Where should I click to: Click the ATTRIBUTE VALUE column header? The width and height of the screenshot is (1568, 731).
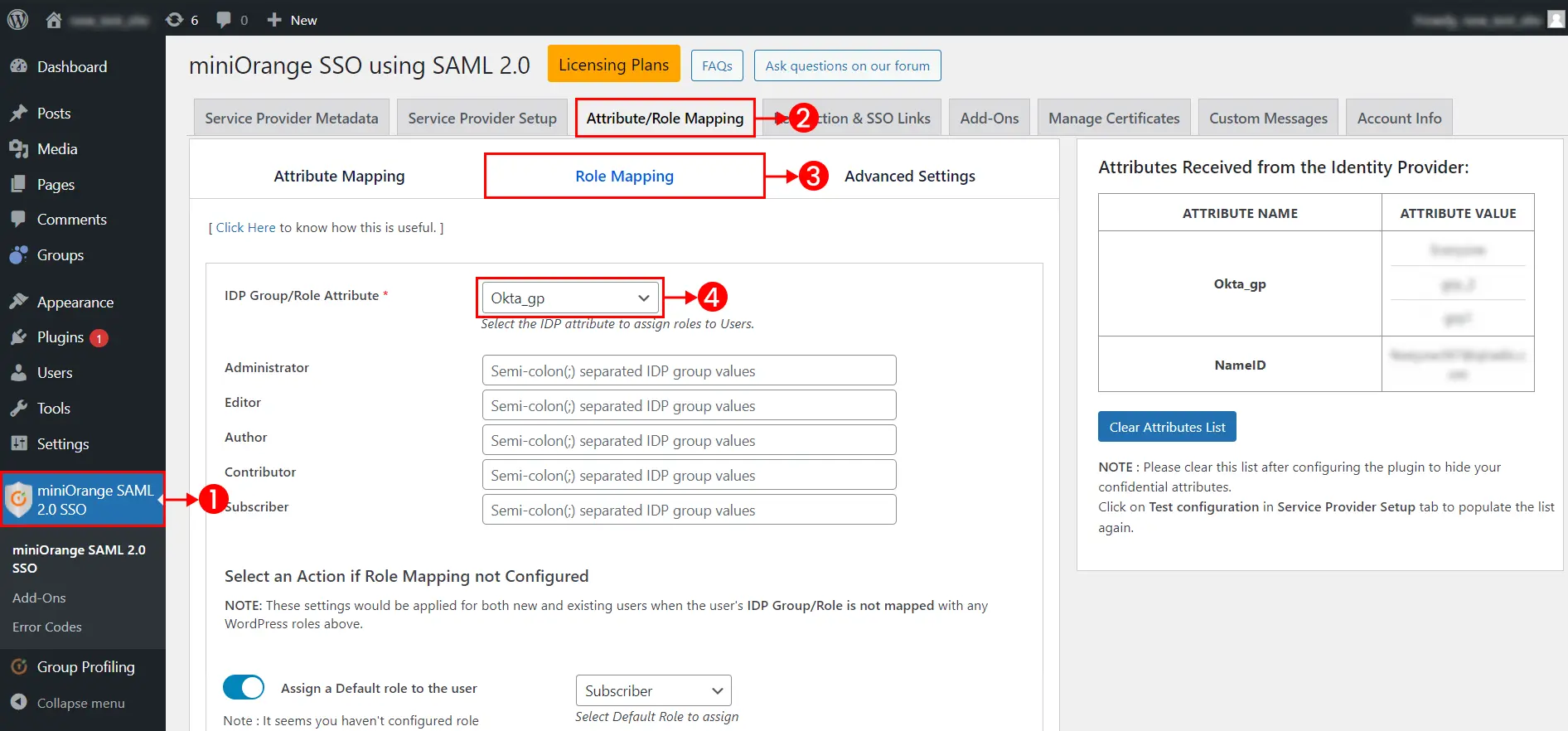(x=1458, y=213)
